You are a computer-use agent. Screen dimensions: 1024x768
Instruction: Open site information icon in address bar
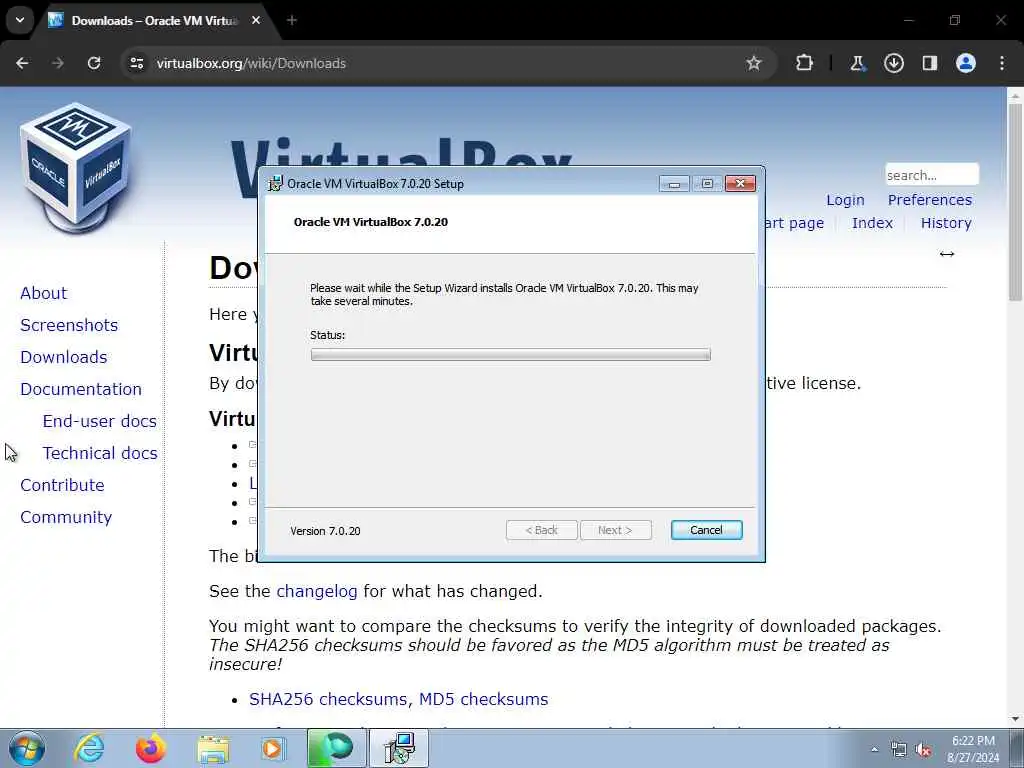point(136,63)
